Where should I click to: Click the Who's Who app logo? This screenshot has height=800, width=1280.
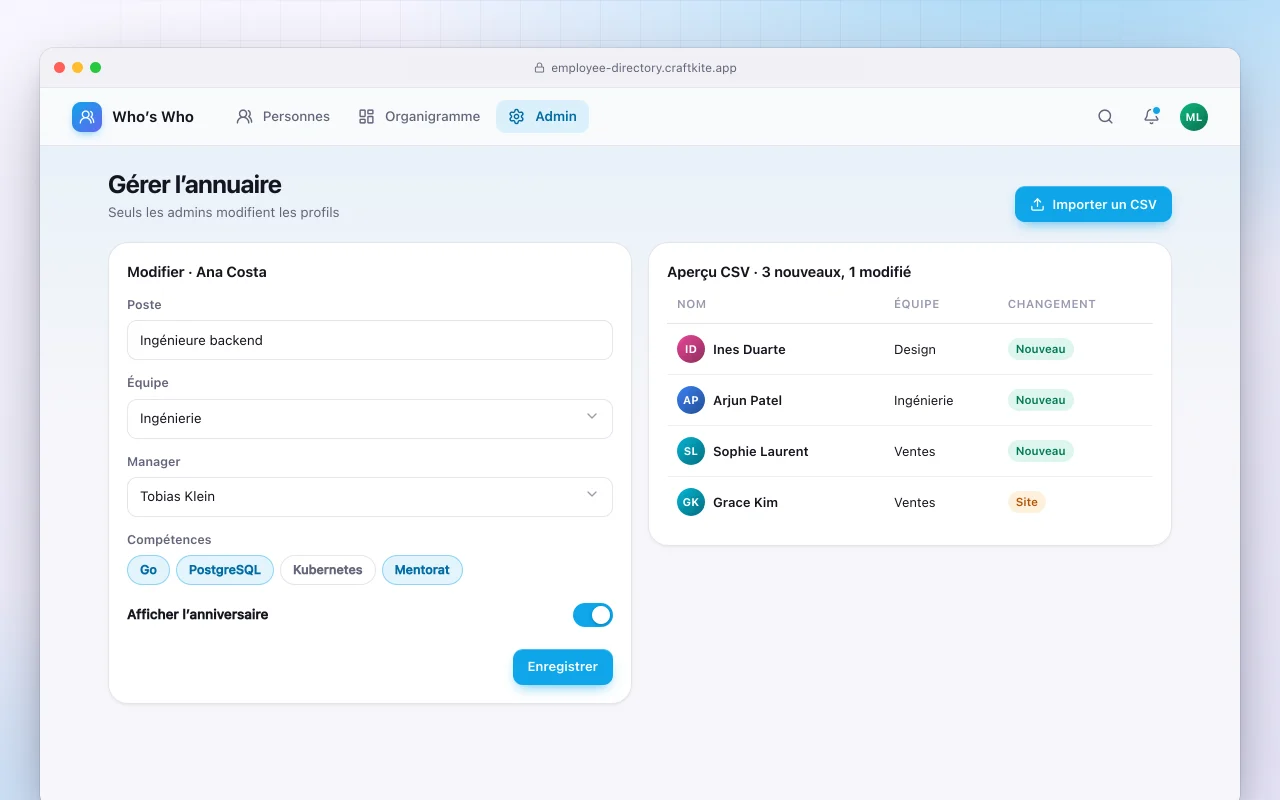click(x=87, y=117)
